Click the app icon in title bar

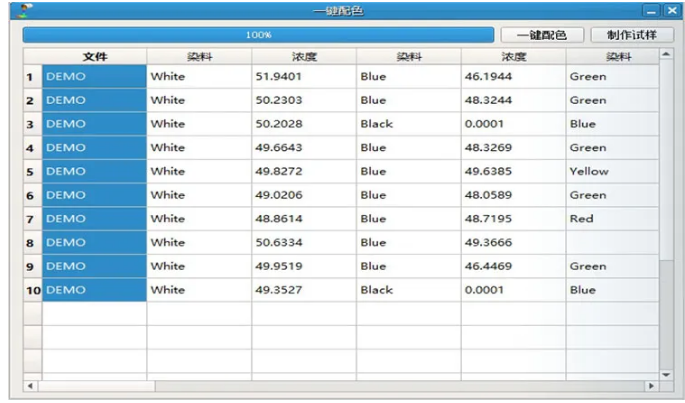[x=24, y=10]
